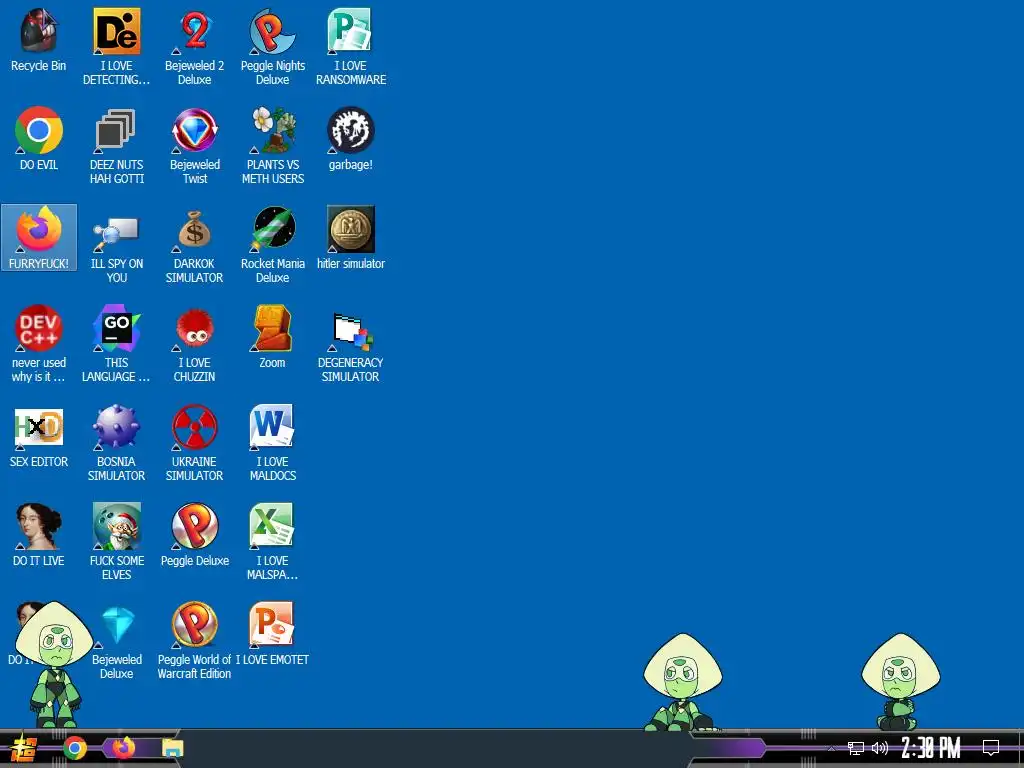This screenshot has height=768, width=1024.
Task: Click the standing green mascot character
Action: coord(54,665)
